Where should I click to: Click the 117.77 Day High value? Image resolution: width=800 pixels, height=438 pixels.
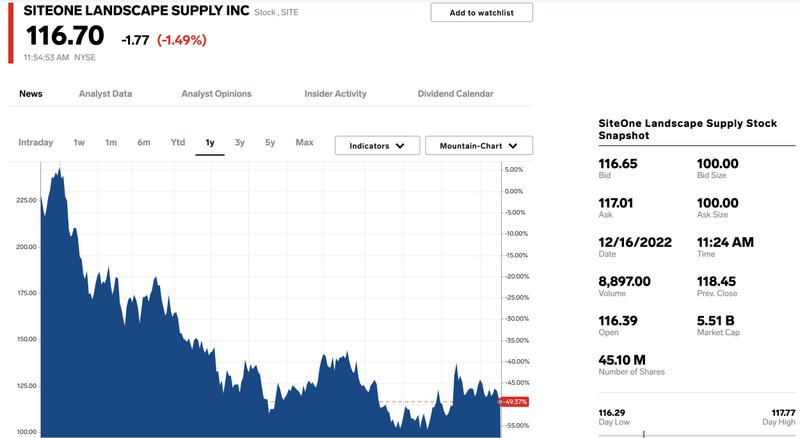(x=783, y=412)
